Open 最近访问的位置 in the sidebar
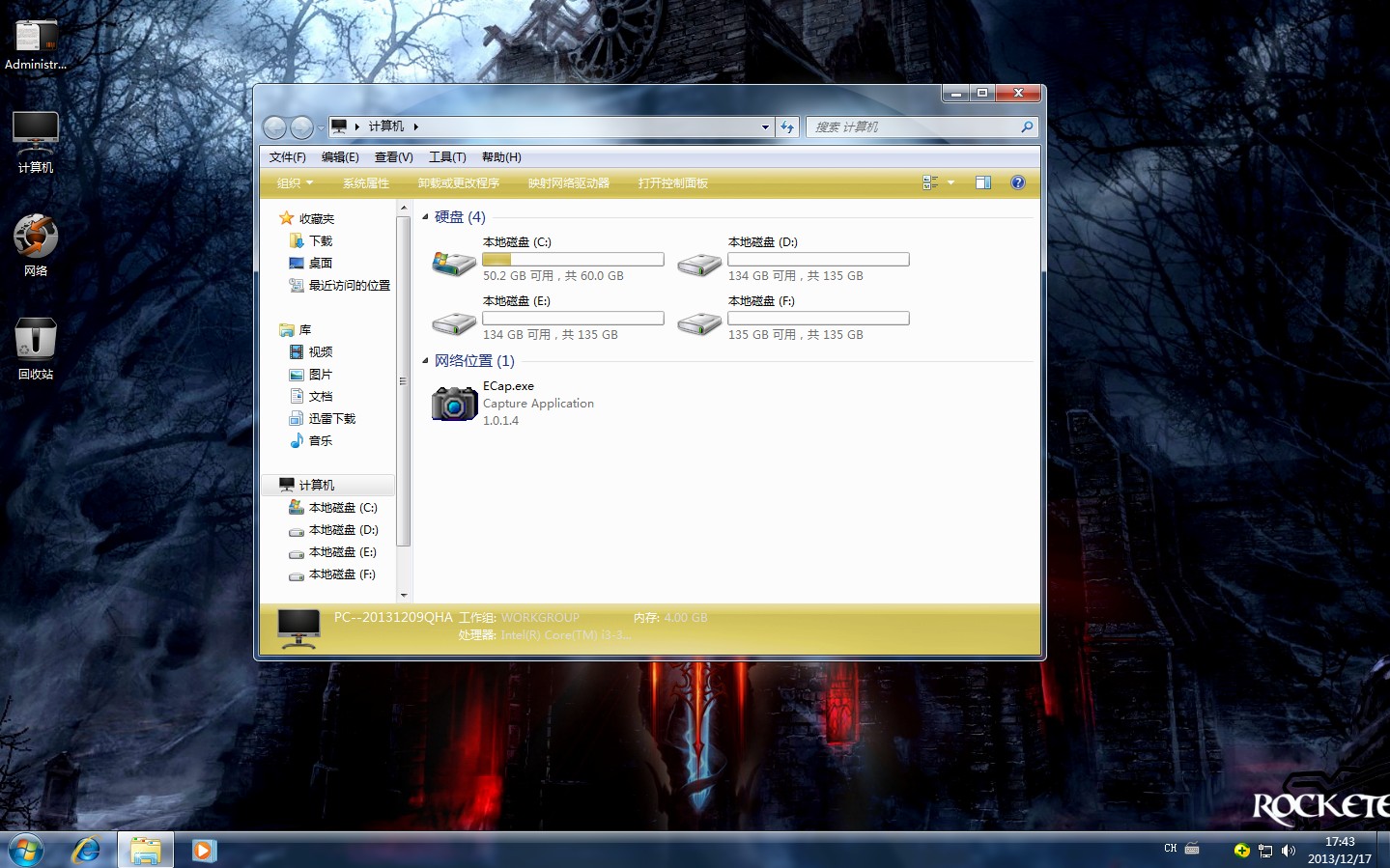The width and height of the screenshot is (1390, 868). click(x=339, y=285)
